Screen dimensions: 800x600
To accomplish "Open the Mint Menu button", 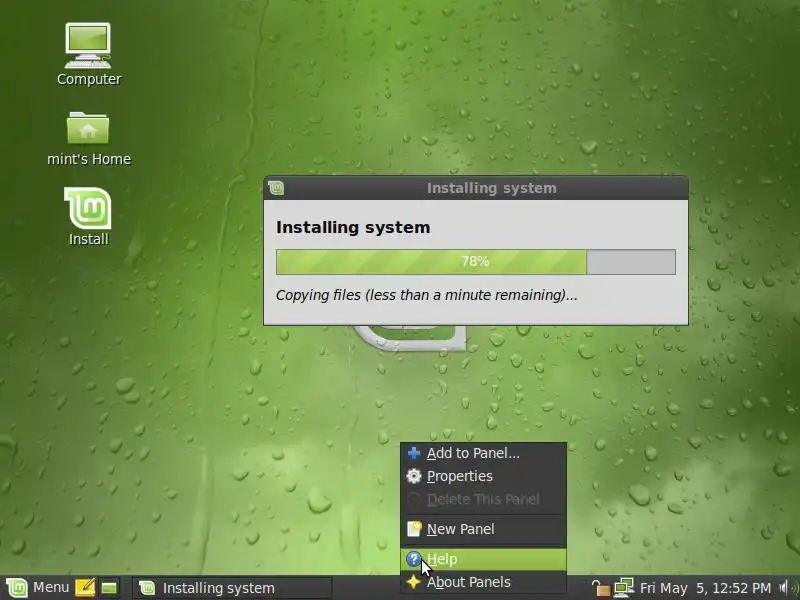I will pos(39,588).
